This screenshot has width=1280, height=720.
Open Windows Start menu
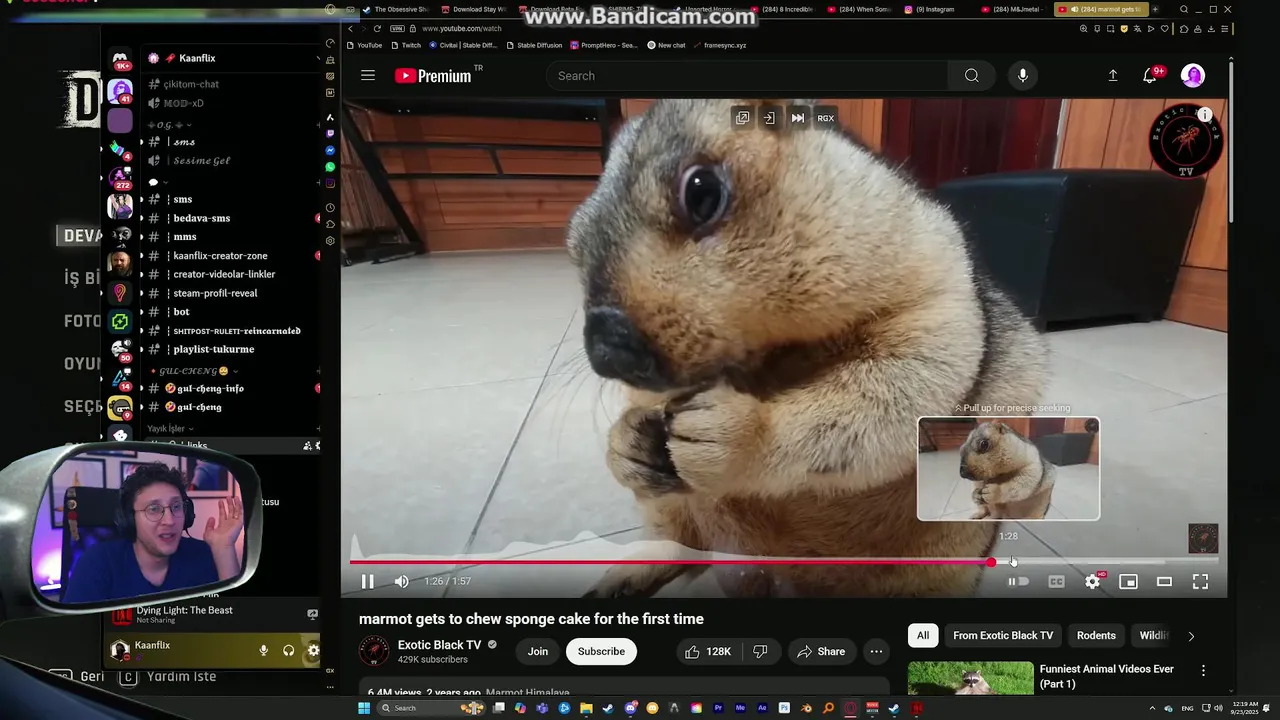coord(365,708)
